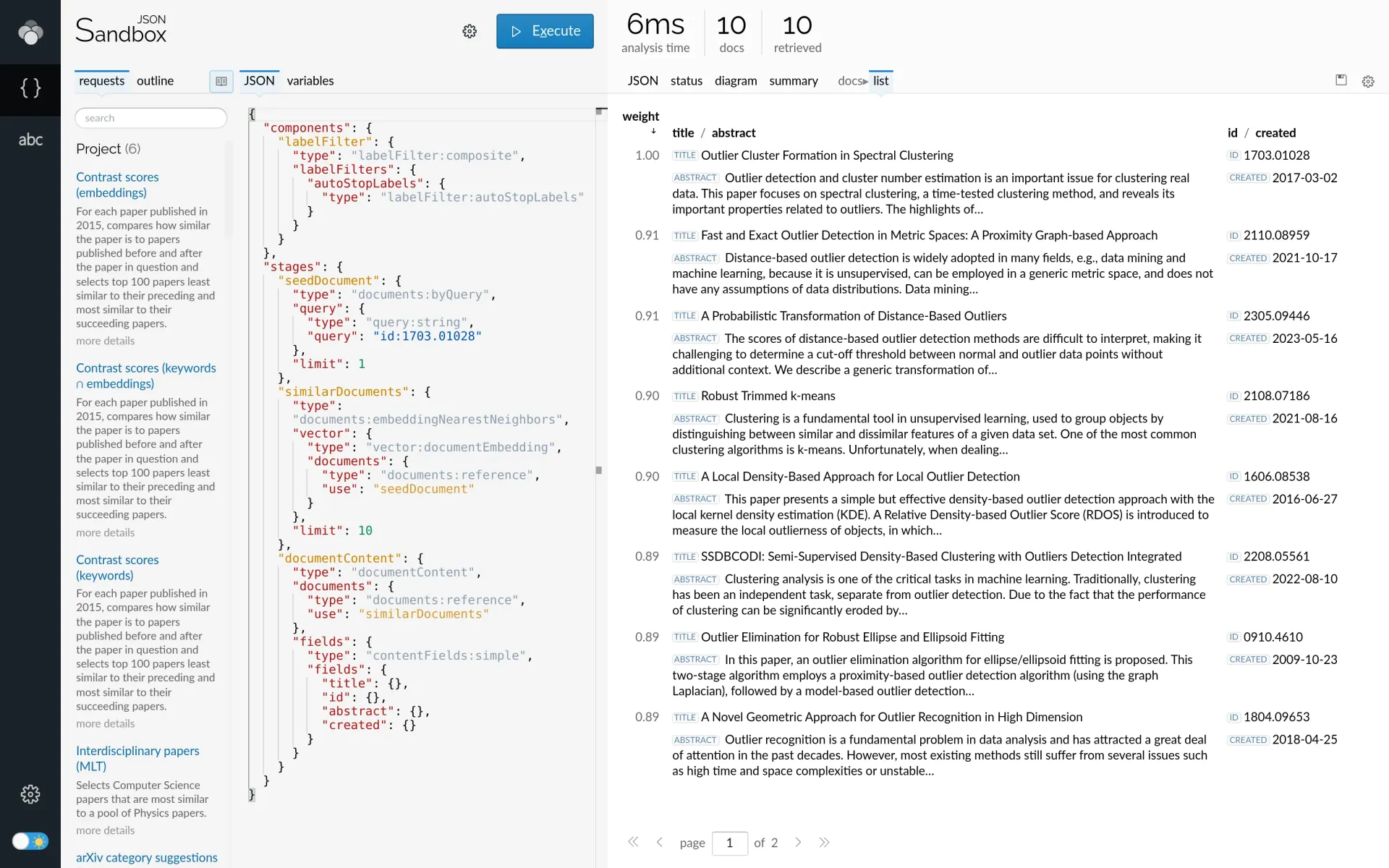
Task: Open the diagram tab
Action: tap(736, 81)
